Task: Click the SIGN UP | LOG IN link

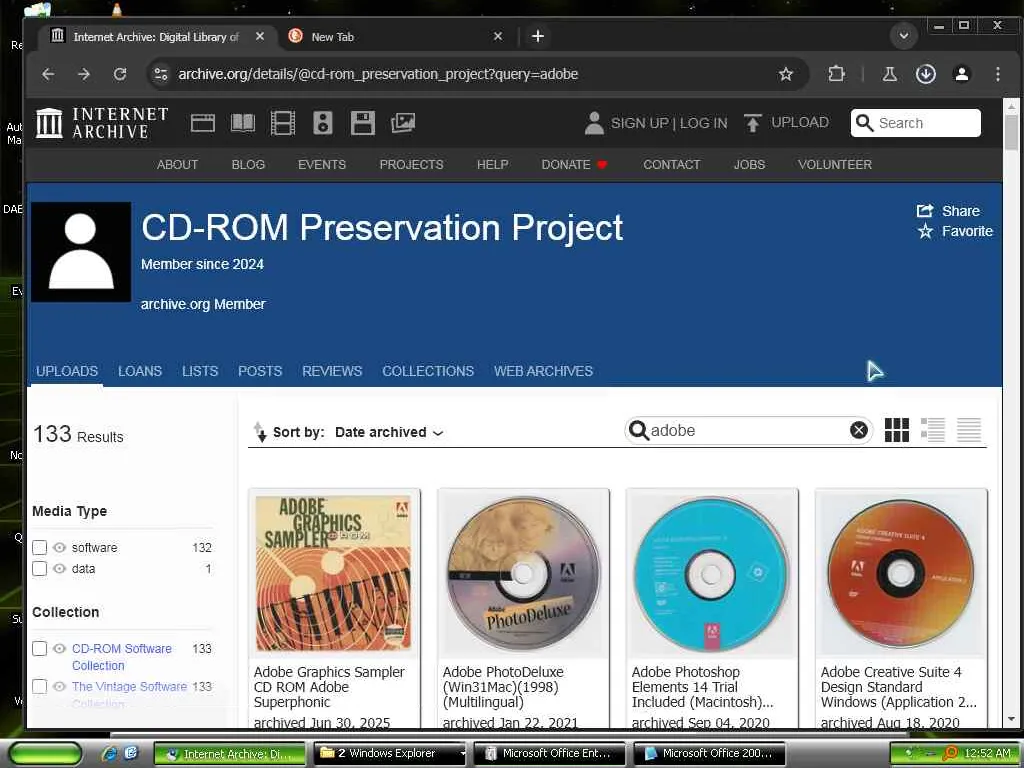Action: coord(669,123)
